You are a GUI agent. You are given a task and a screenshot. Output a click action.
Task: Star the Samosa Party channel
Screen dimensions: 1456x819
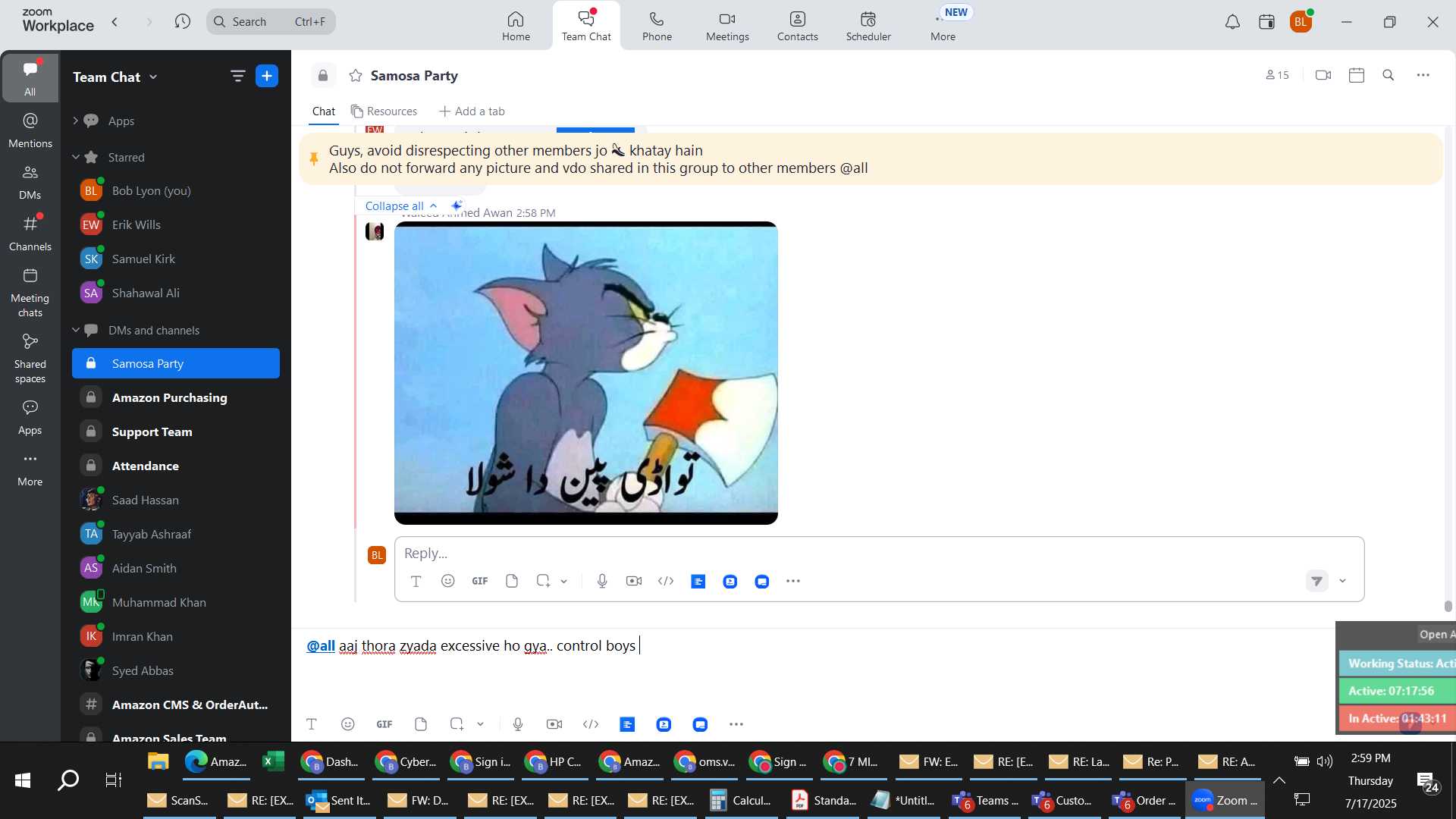coord(355,75)
